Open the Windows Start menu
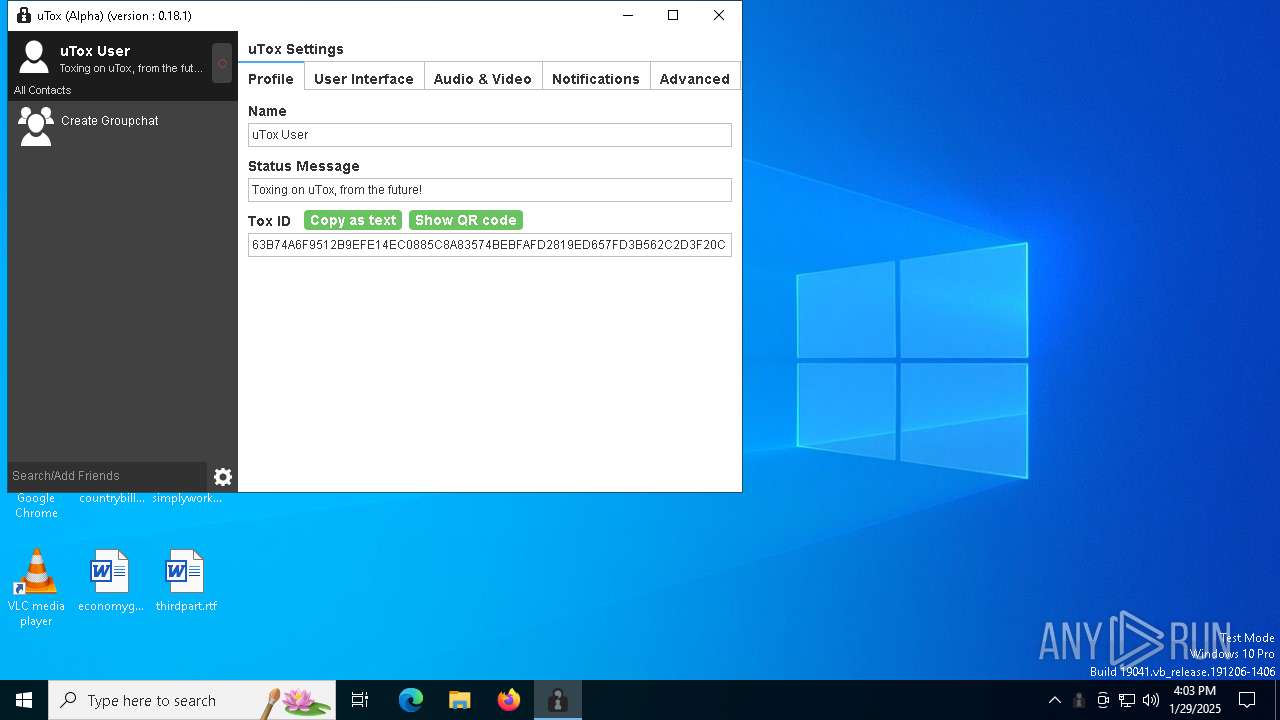Screen dimensions: 1280x720 24,700
